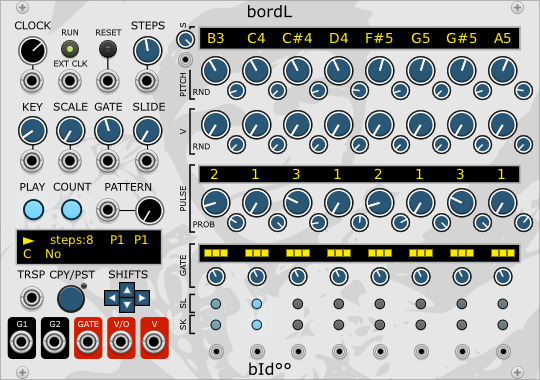540x380 pixels.
Task: Click the shift up arrow button
Action: click(x=127, y=290)
